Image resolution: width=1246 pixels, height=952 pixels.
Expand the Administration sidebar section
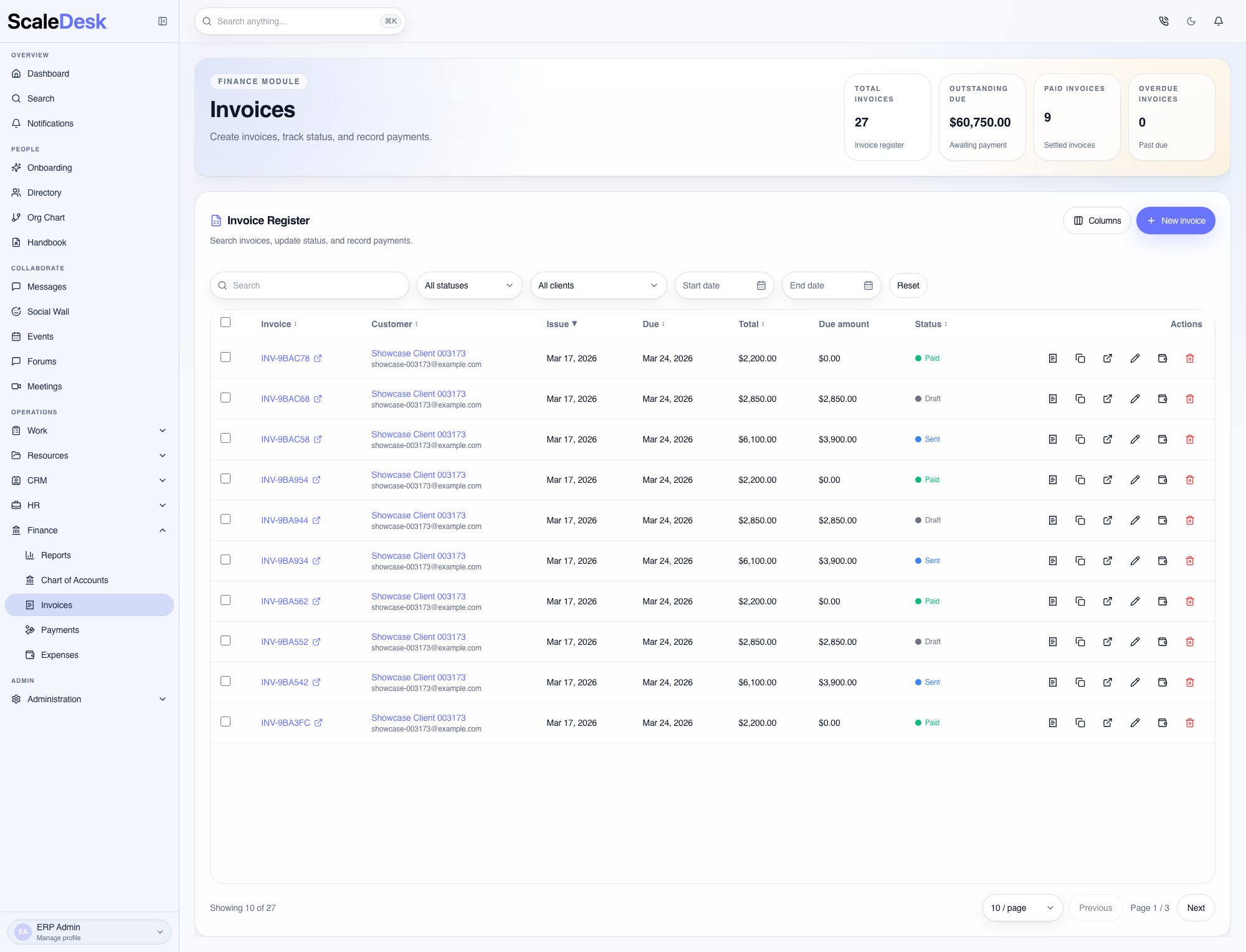coord(89,699)
